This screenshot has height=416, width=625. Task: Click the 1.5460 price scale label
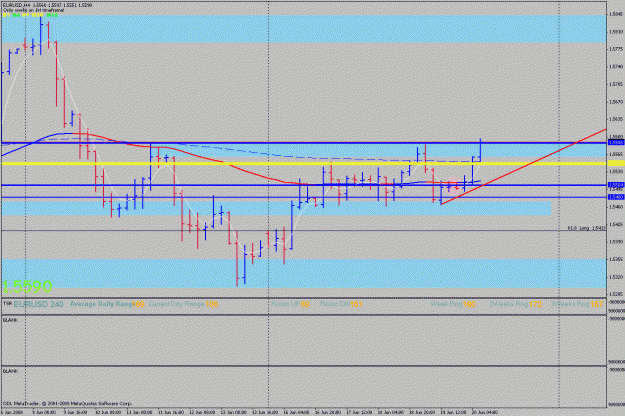tap(616, 206)
